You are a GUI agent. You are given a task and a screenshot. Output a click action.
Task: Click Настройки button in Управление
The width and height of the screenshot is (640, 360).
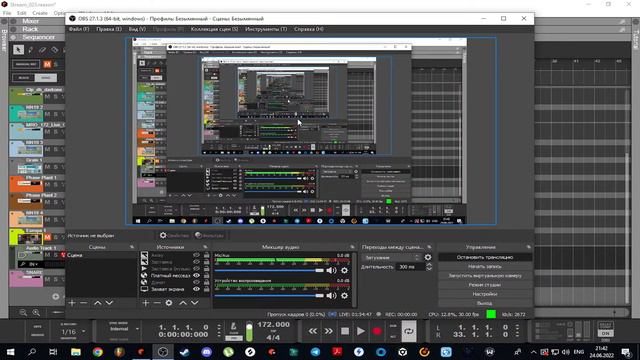[485, 294]
